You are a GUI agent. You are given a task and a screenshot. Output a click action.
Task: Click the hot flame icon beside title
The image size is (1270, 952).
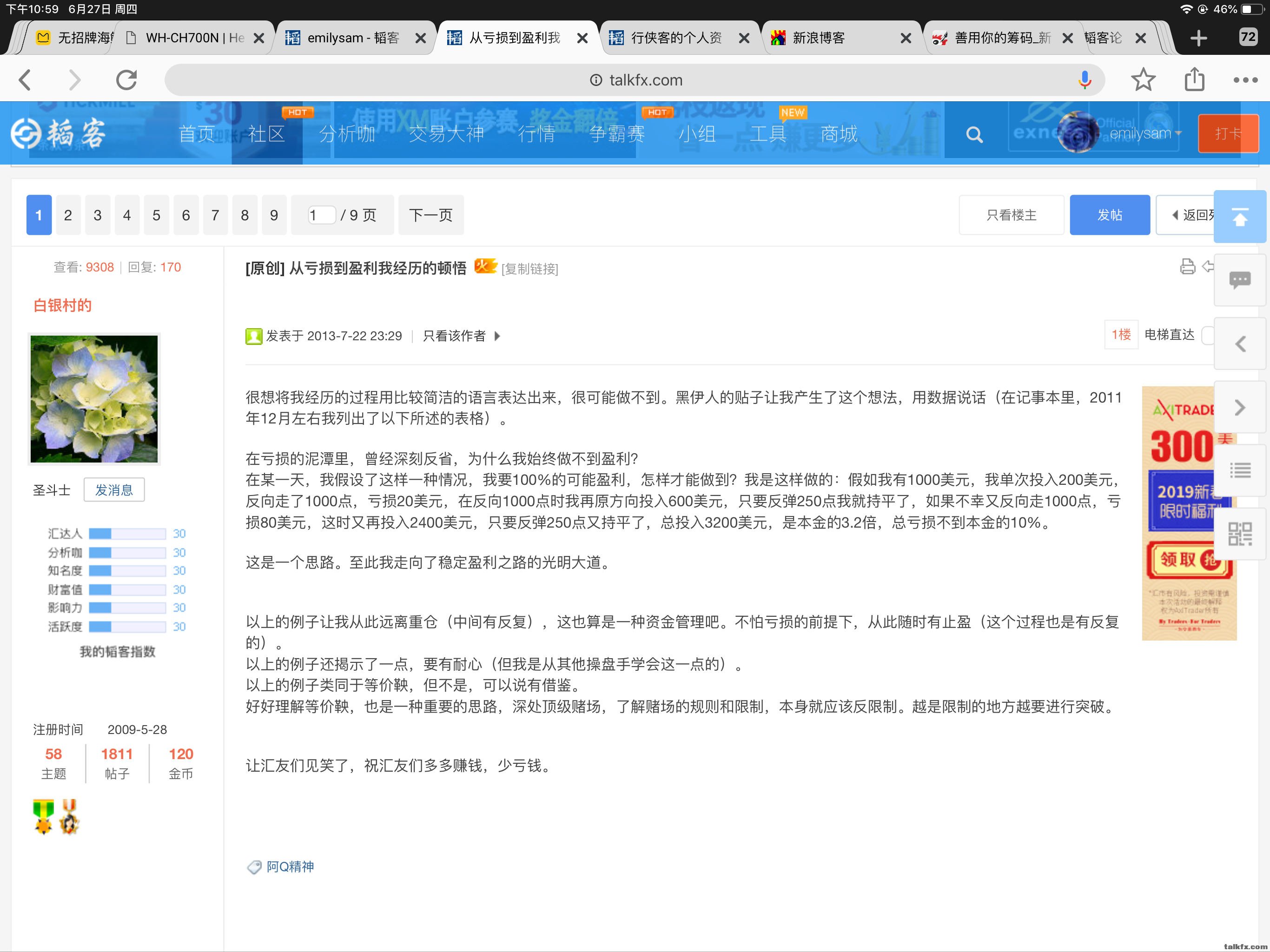click(485, 266)
